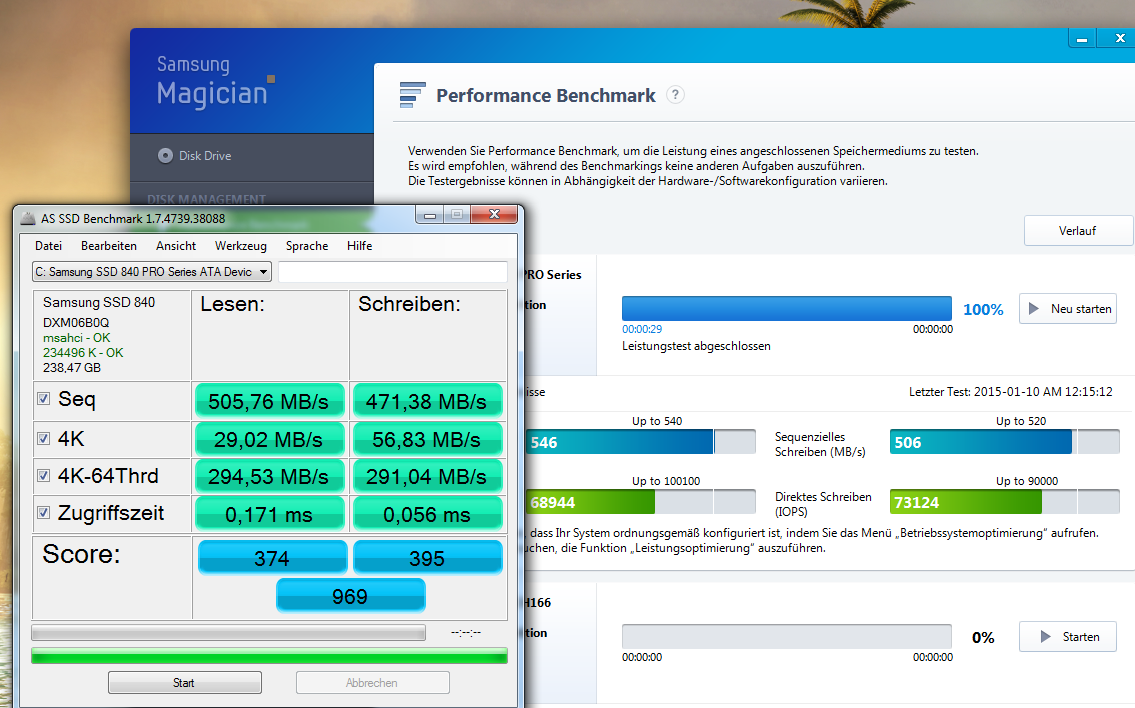Image resolution: width=1135 pixels, height=708 pixels.
Task: Open the Bearbeiten menu
Action: pyautogui.click(x=109, y=246)
